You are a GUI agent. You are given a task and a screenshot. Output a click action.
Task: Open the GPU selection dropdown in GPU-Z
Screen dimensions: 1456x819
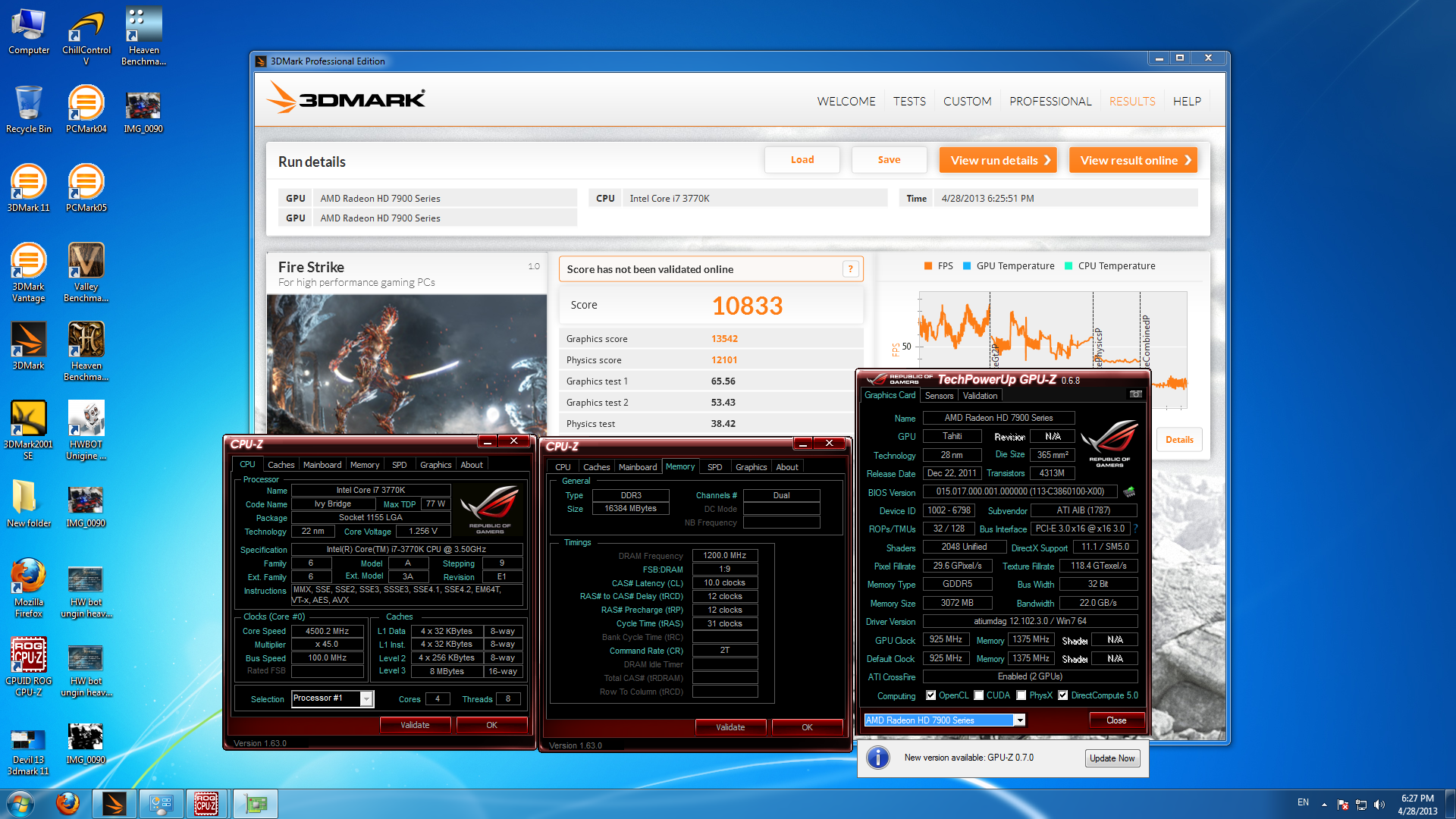(1020, 720)
